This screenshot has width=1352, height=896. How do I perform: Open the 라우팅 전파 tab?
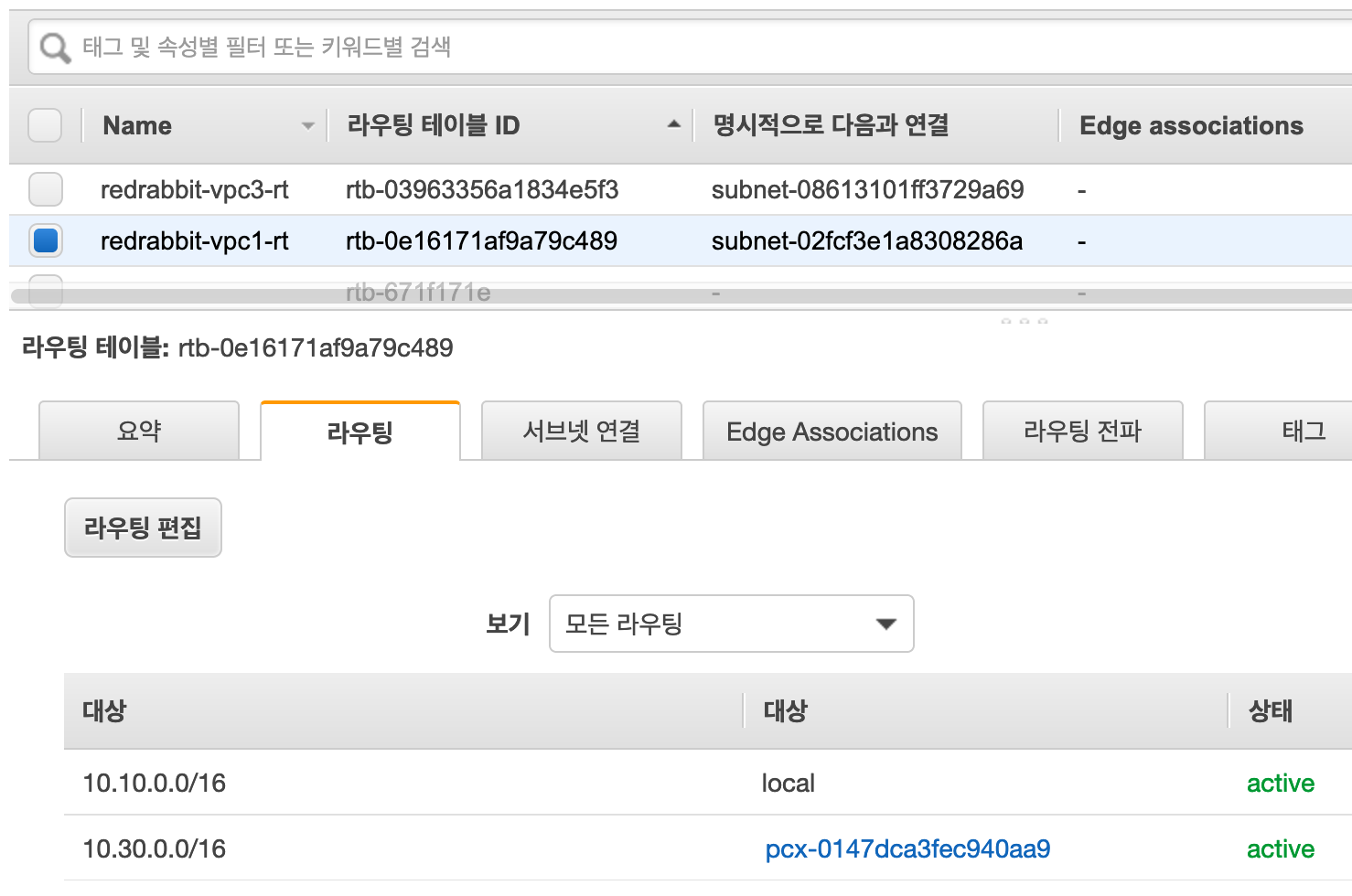[1083, 431]
